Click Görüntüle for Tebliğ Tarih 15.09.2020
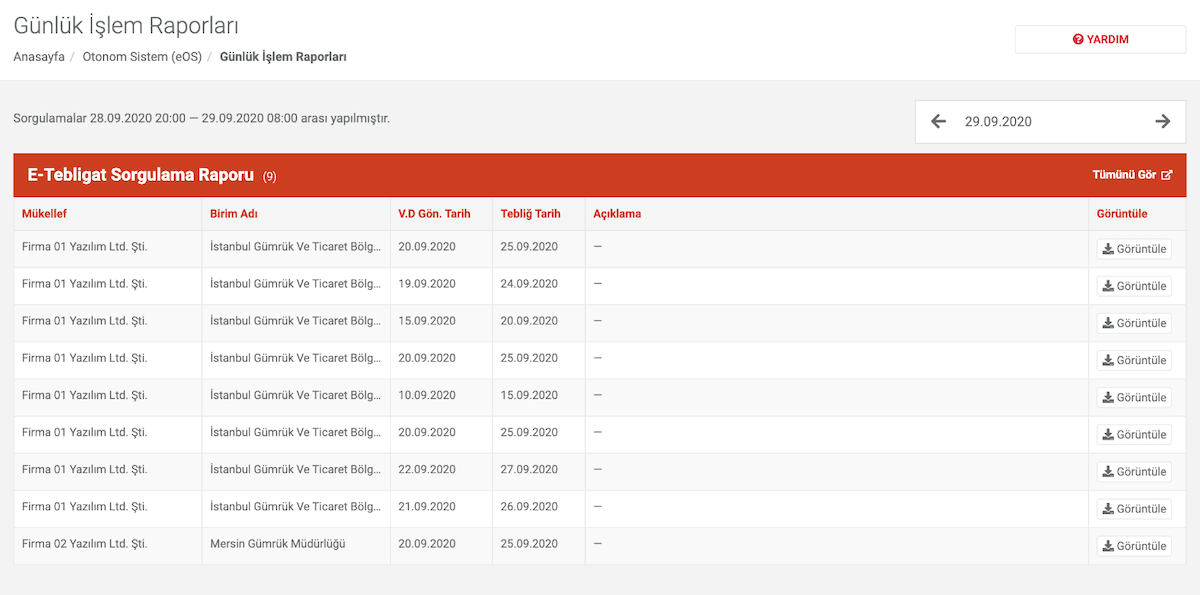Viewport: 1200px width, 595px height. point(1134,397)
